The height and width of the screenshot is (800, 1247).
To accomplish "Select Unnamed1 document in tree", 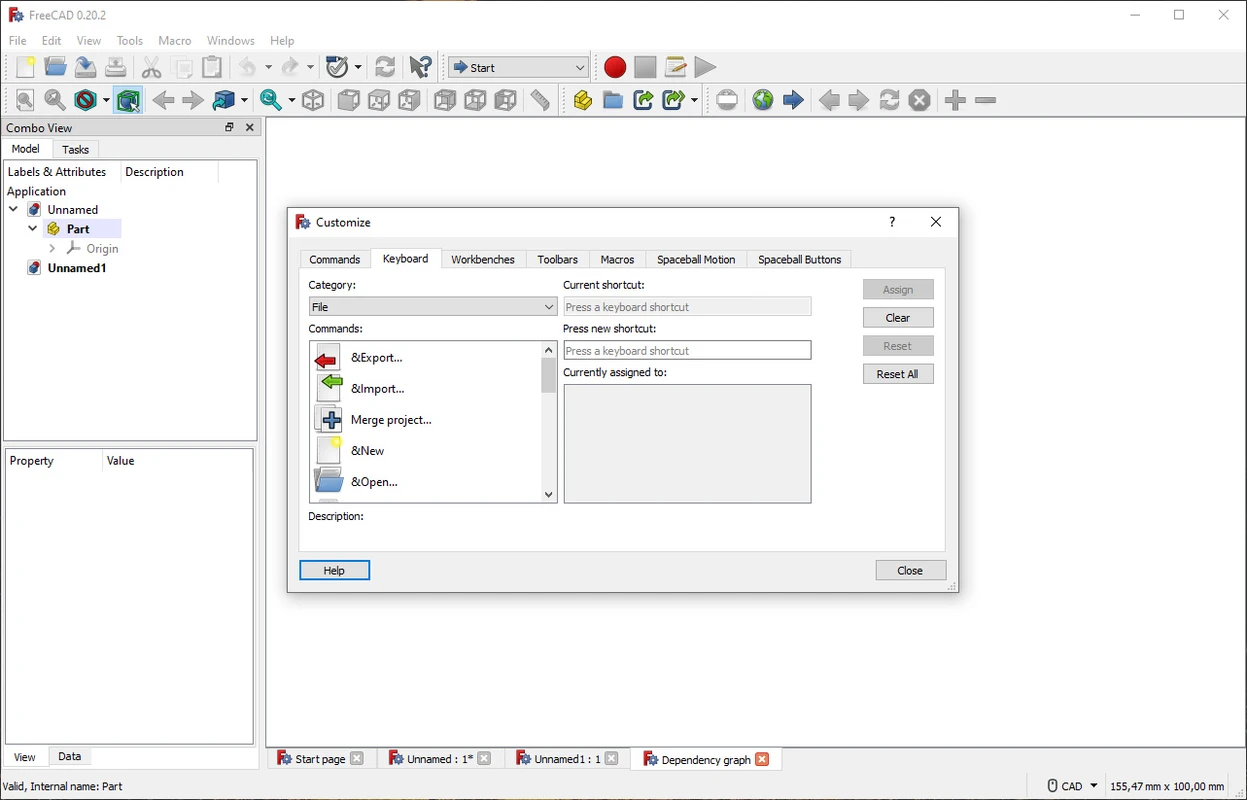I will [77, 268].
